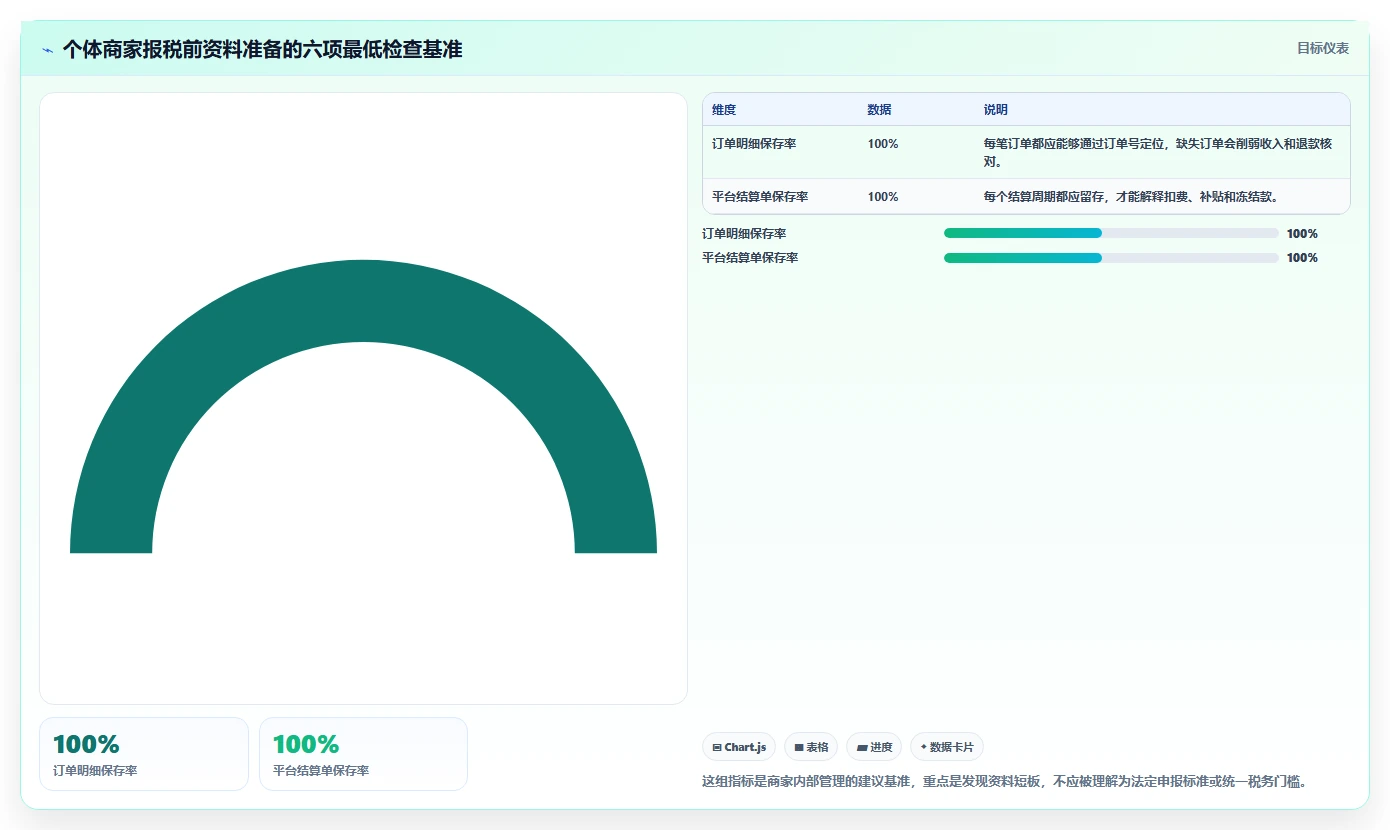
Task: Select the 维度 column header
Action: (724, 110)
